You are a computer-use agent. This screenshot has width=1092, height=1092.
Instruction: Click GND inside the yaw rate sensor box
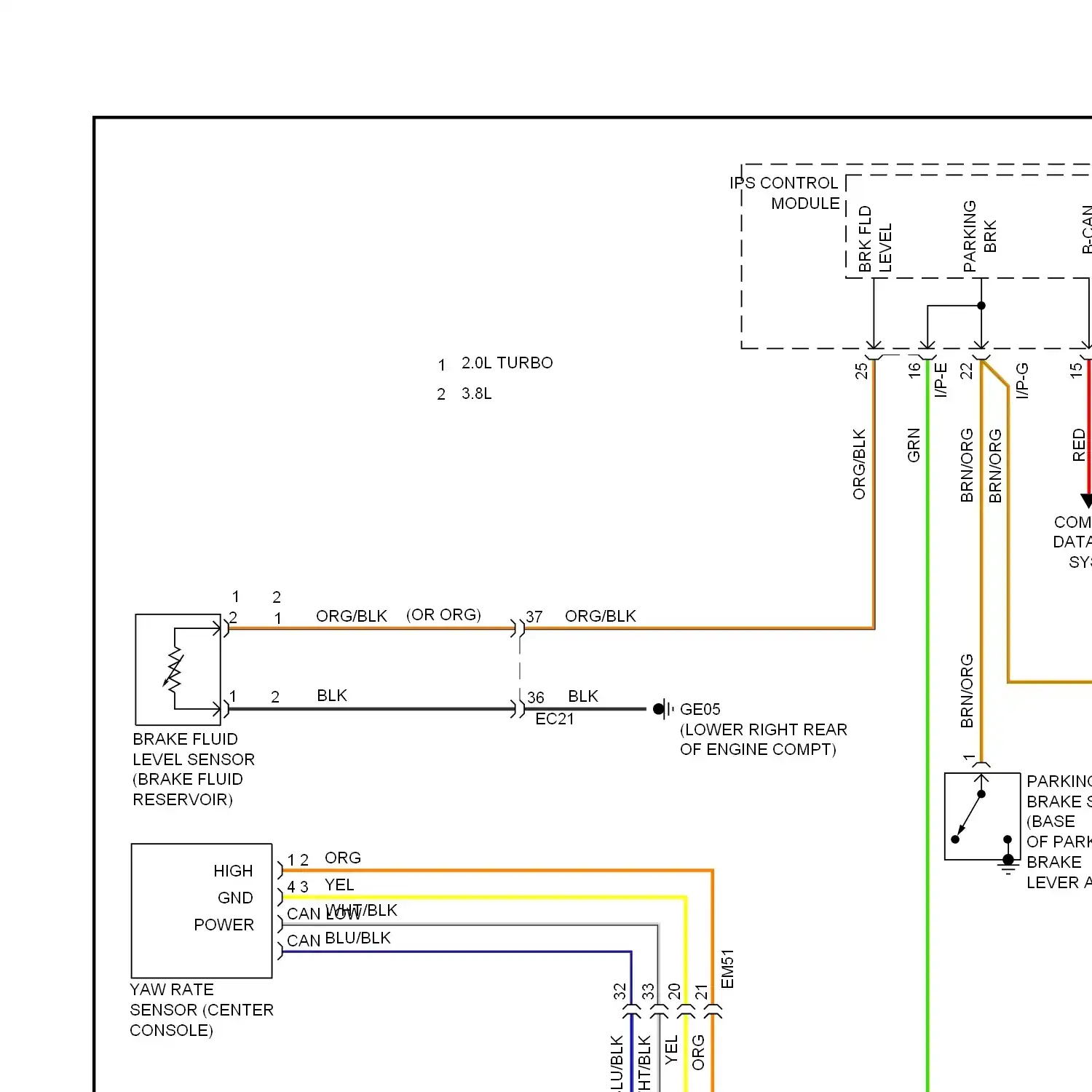coord(235,898)
